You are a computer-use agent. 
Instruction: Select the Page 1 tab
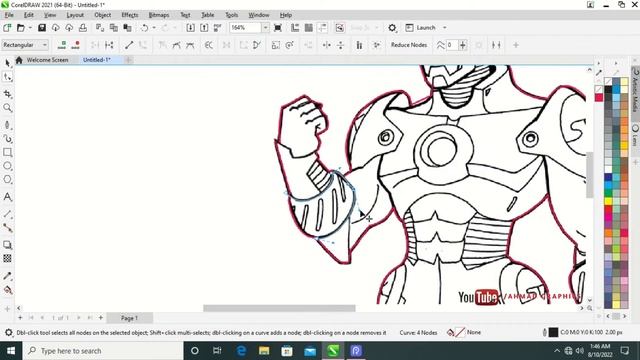(129, 318)
